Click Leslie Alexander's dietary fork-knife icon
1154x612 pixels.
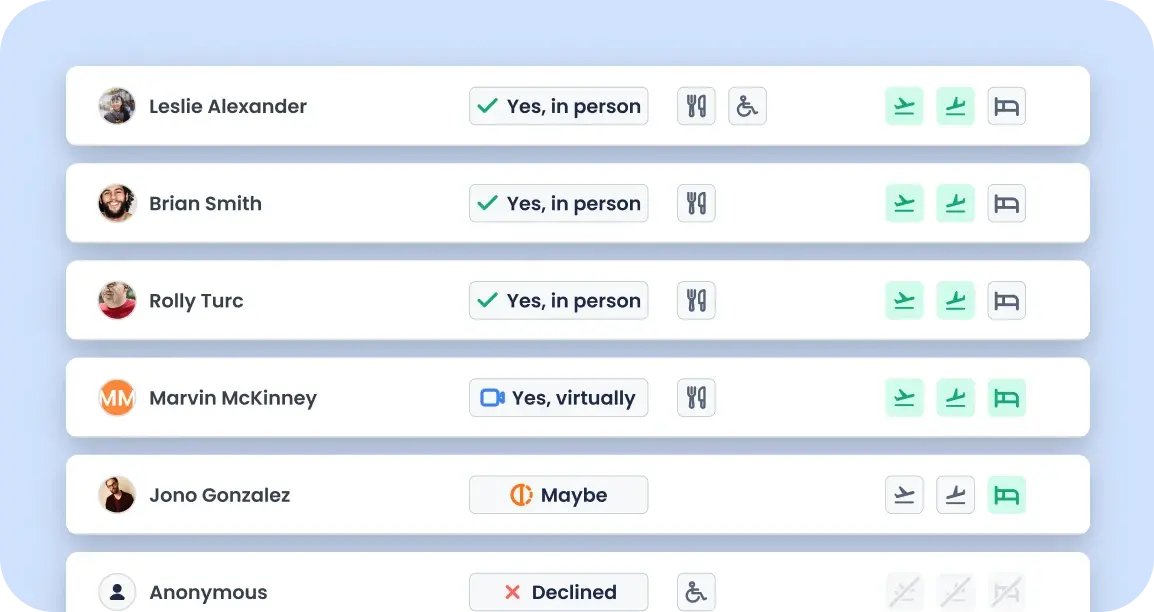[696, 106]
